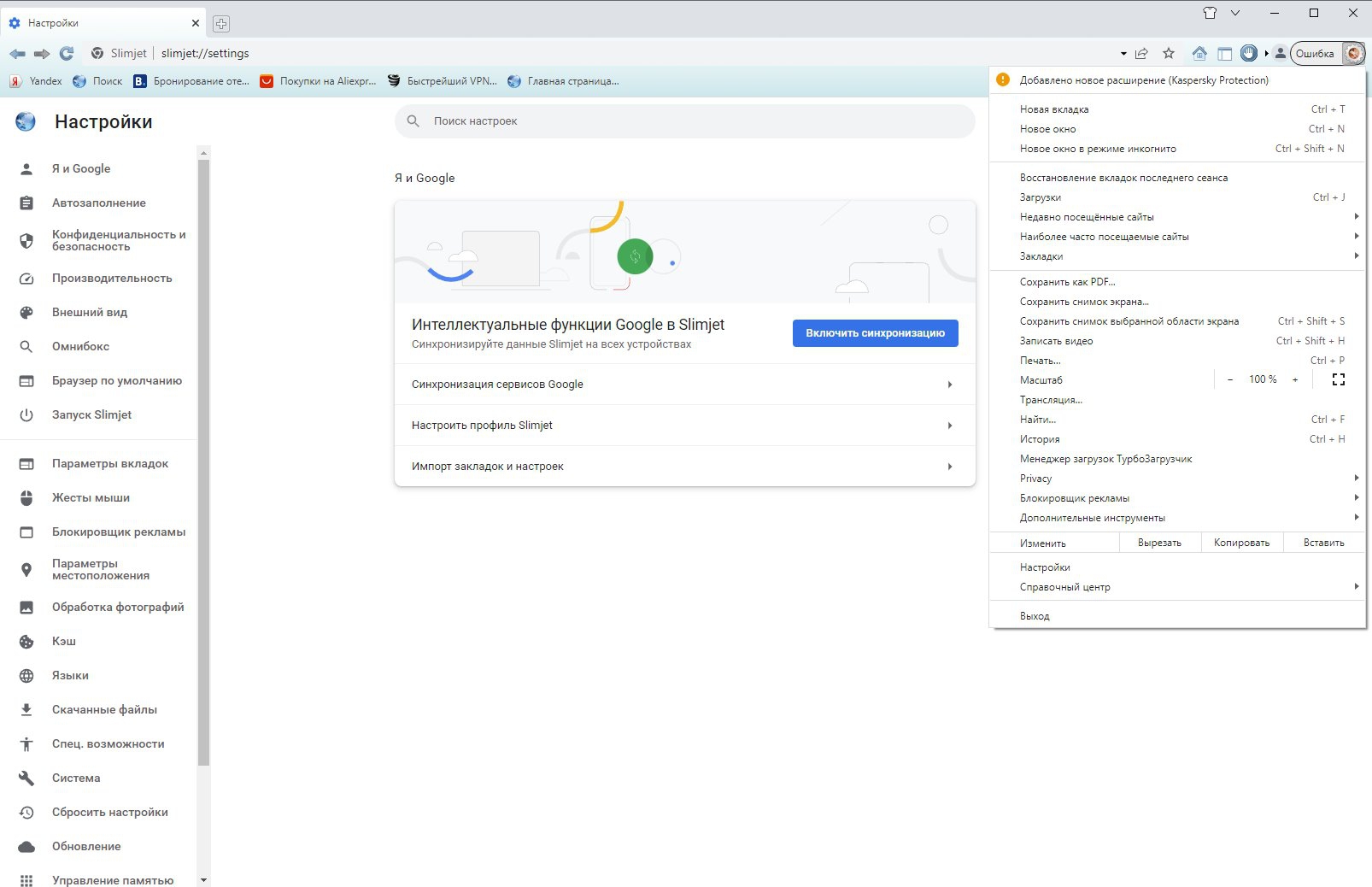Click the Kaspersky Protection extension notification
Image resolution: width=1372 pixels, height=887 pixels.
click(1177, 80)
